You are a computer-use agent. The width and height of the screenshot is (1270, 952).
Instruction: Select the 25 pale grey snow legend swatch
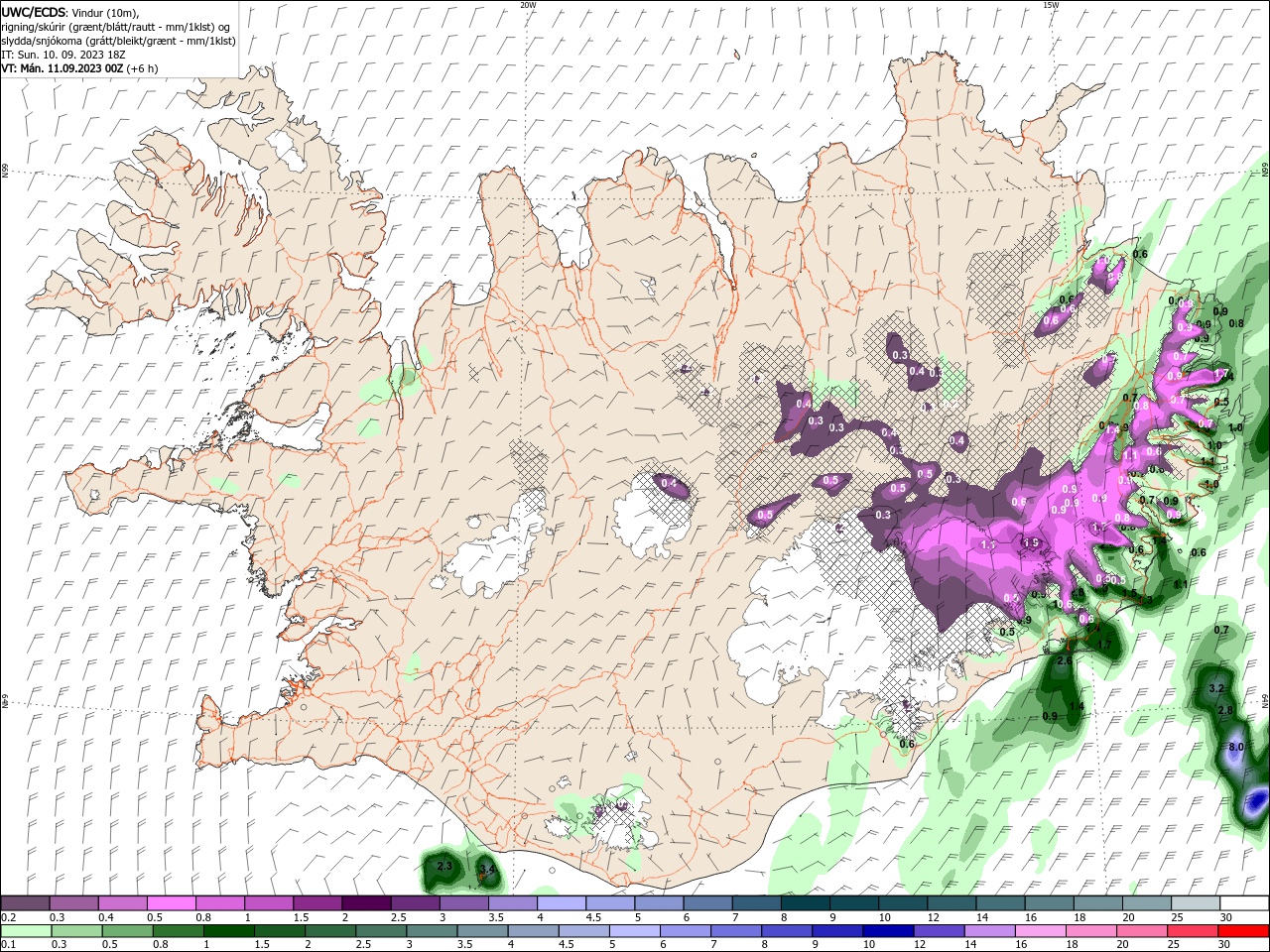(1195, 903)
